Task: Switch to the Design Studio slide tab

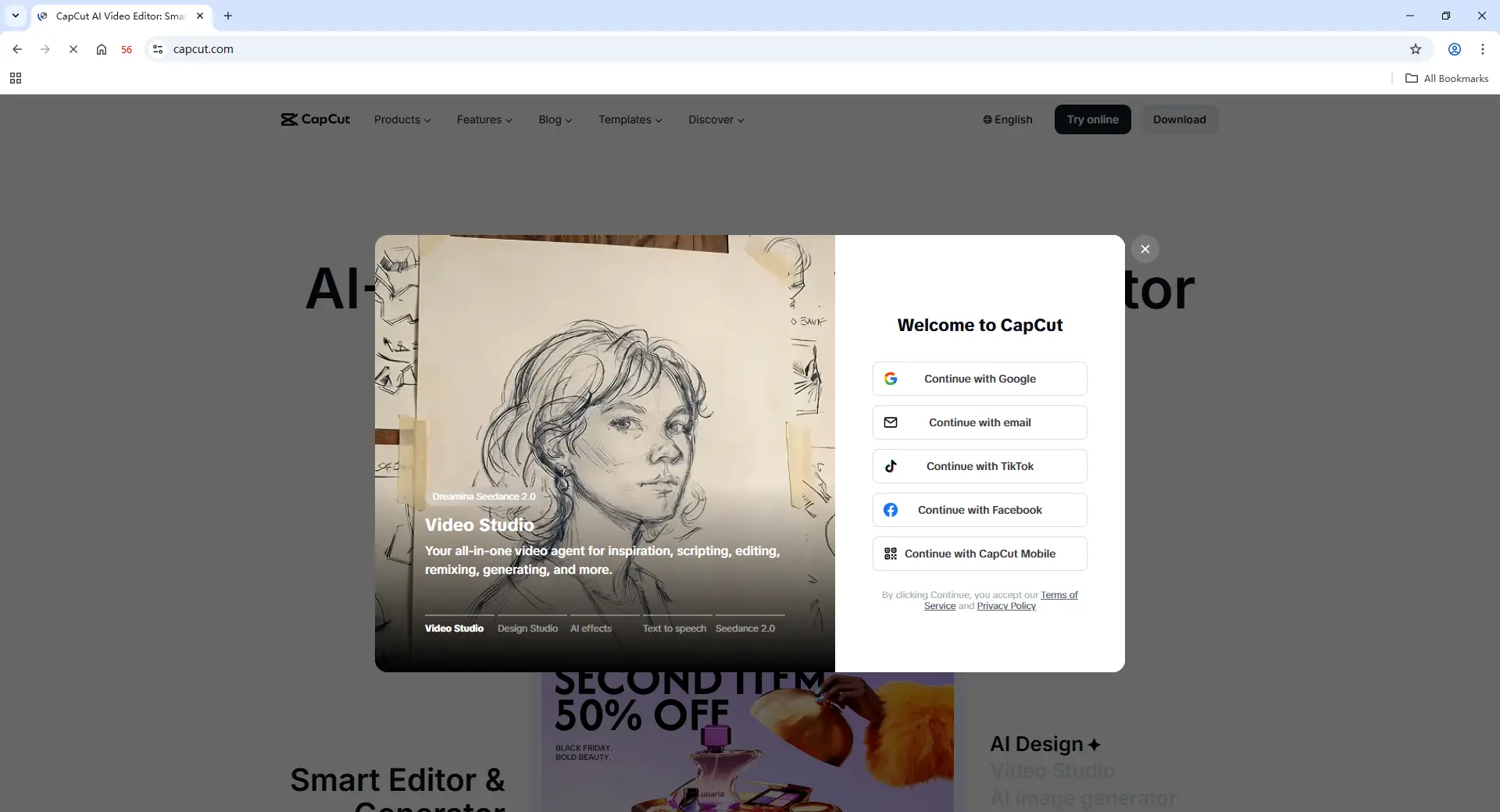Action: tap(527, 629)
